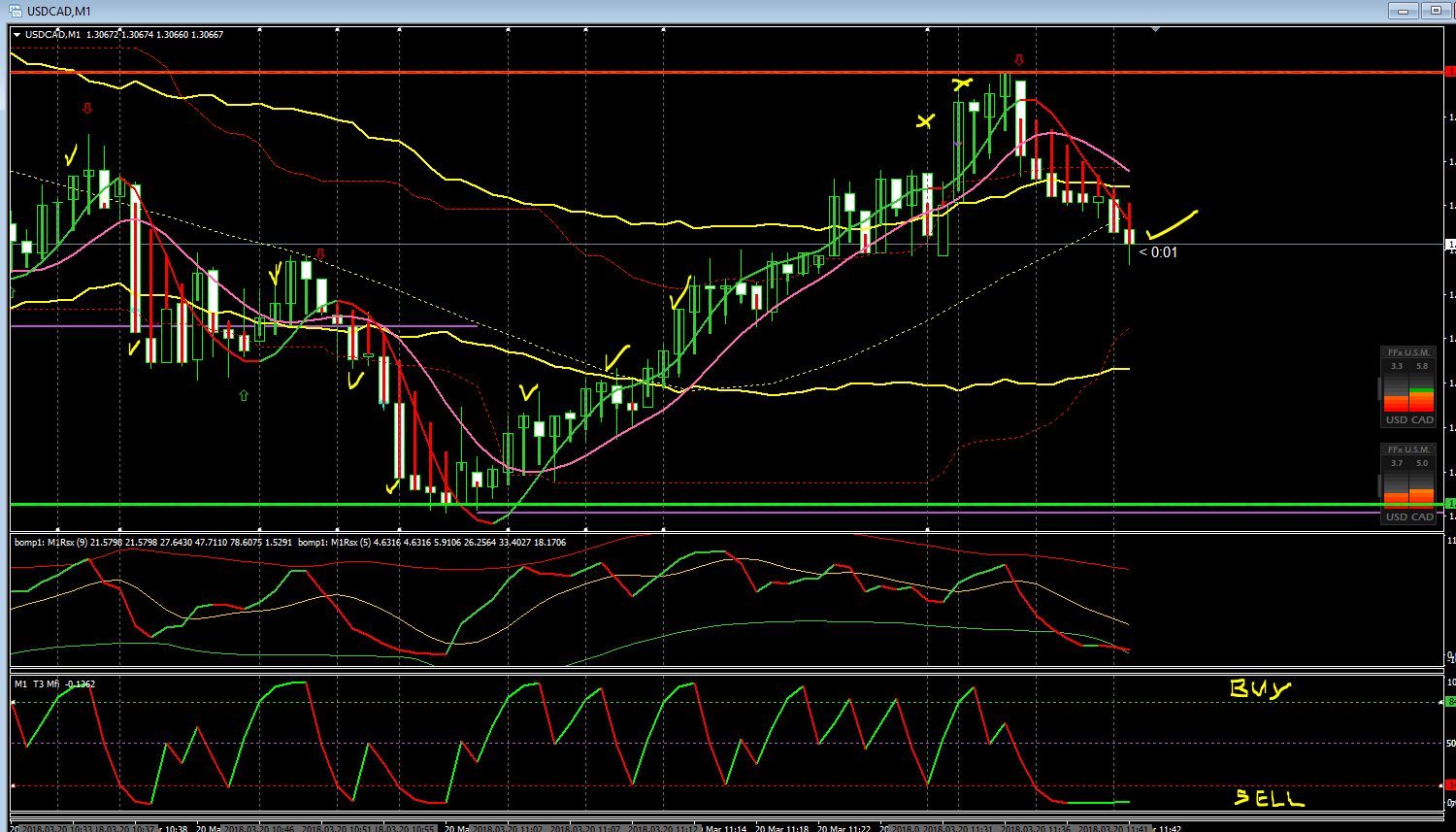Expand the triangle arrow before the USDCAD,M1 quote line

coord(17,34)
